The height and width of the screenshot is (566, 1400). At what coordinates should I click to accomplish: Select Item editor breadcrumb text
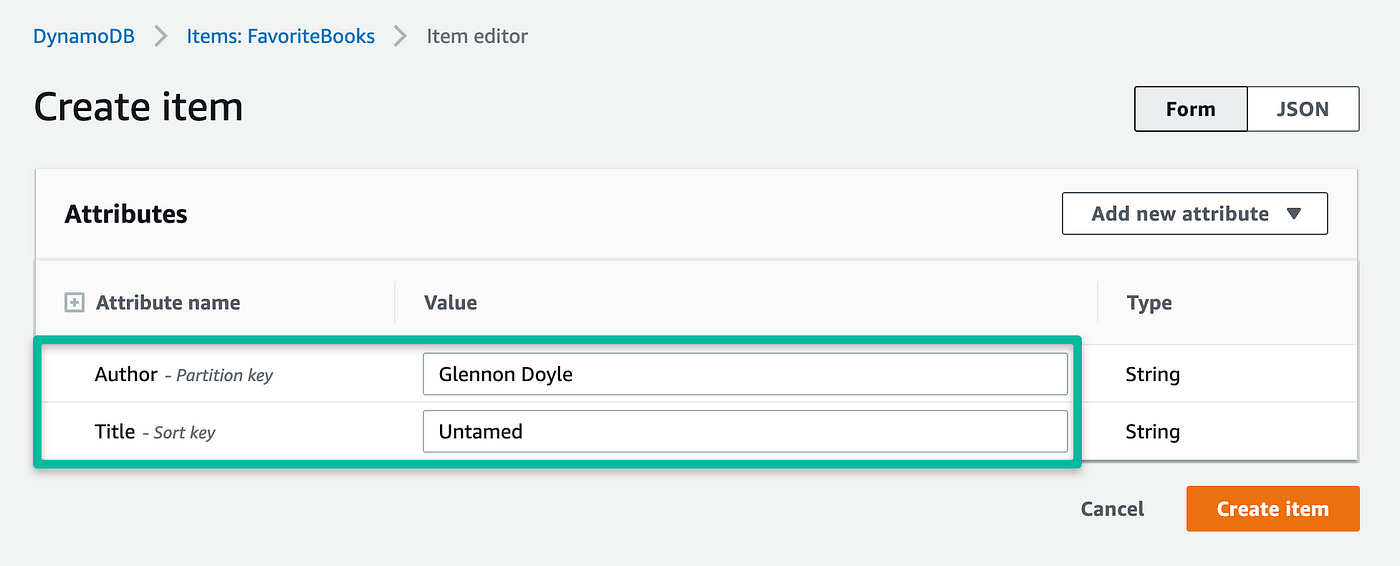tap(477, 37)
